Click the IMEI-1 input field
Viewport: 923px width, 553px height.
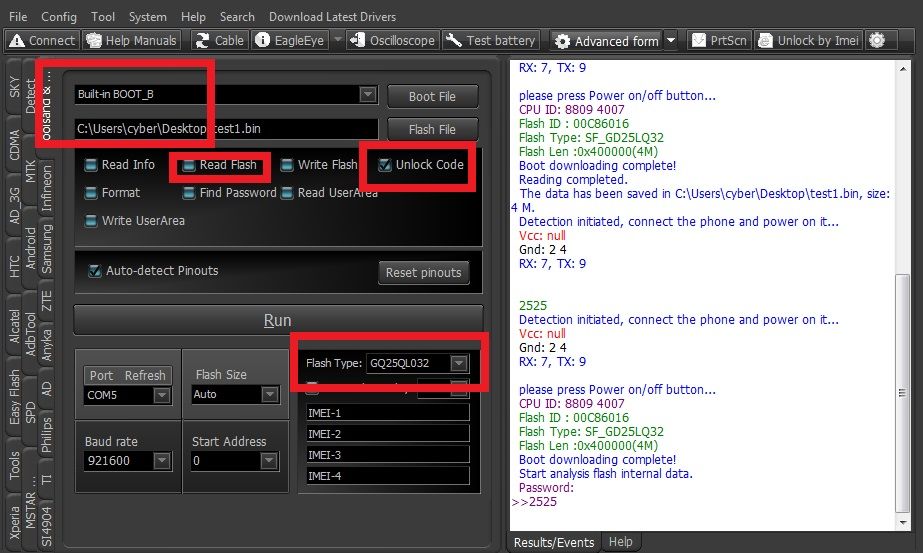pos(388,413)
